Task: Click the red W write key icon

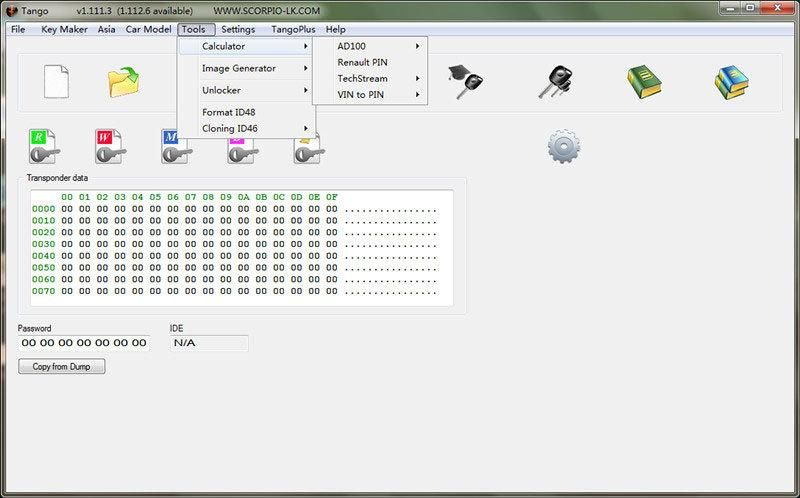Action: (110, 146)
